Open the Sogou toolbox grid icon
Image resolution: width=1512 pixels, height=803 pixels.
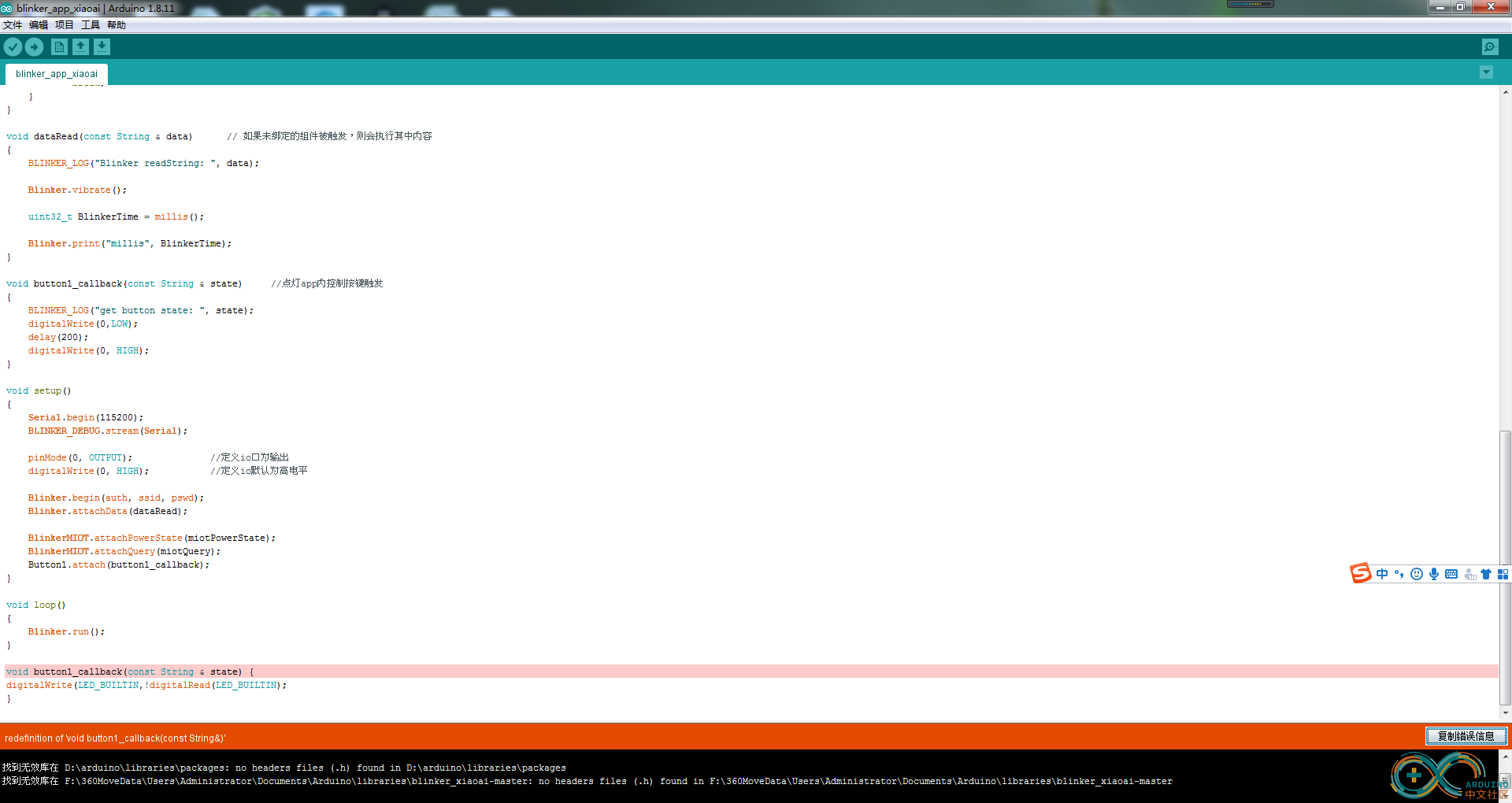tap(1503, 574)
